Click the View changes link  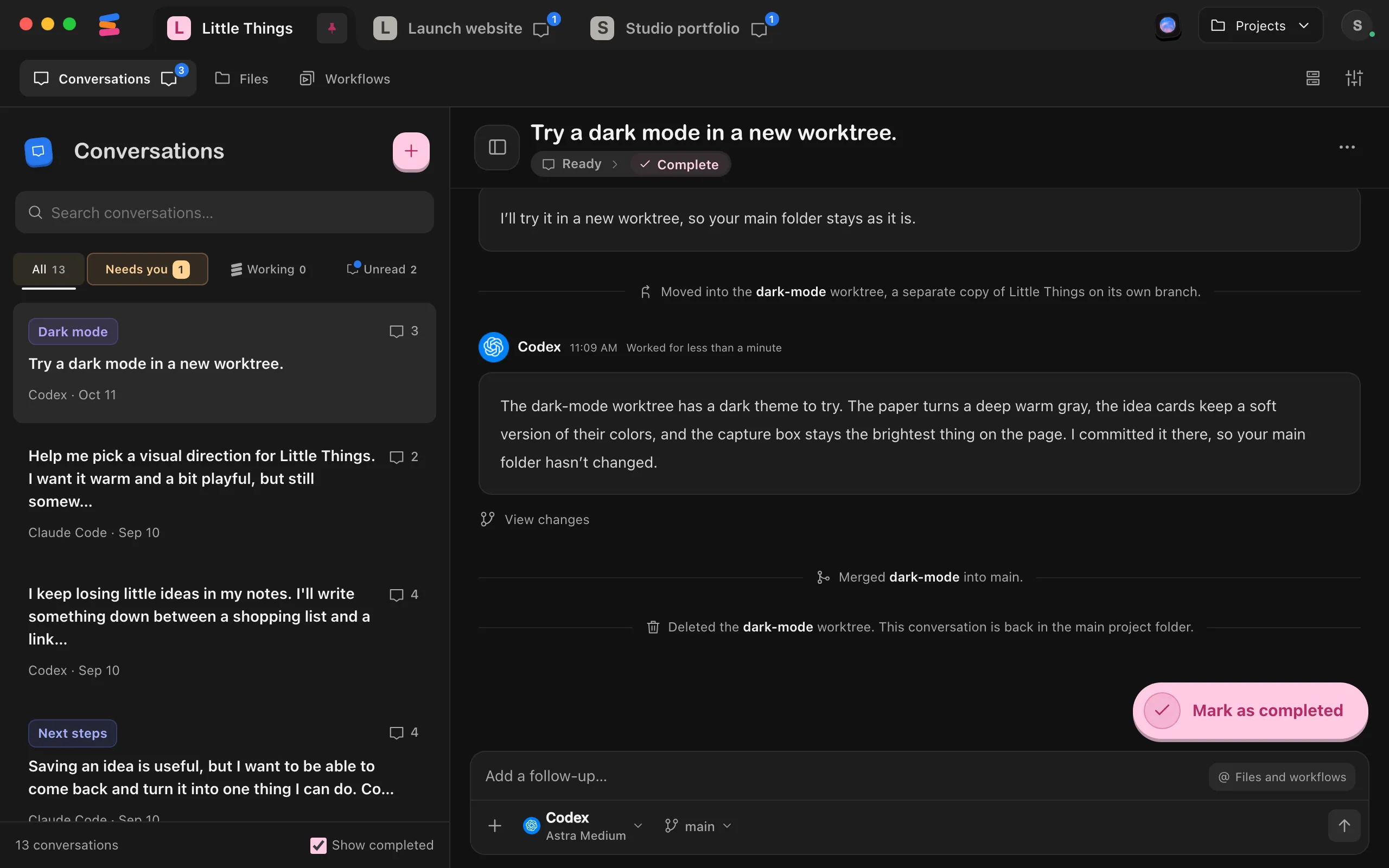(x=535, y=519)
